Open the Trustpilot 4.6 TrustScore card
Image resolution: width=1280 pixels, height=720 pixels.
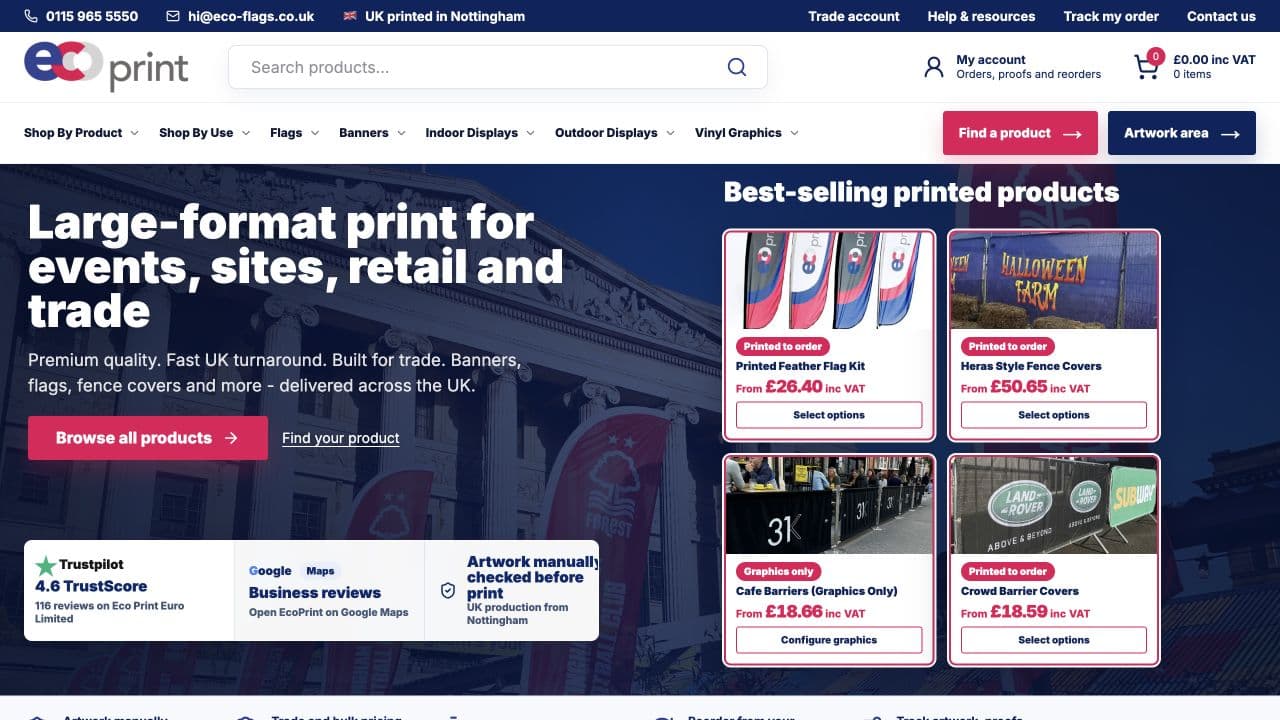pyautogui.click(x=129, y=591)
